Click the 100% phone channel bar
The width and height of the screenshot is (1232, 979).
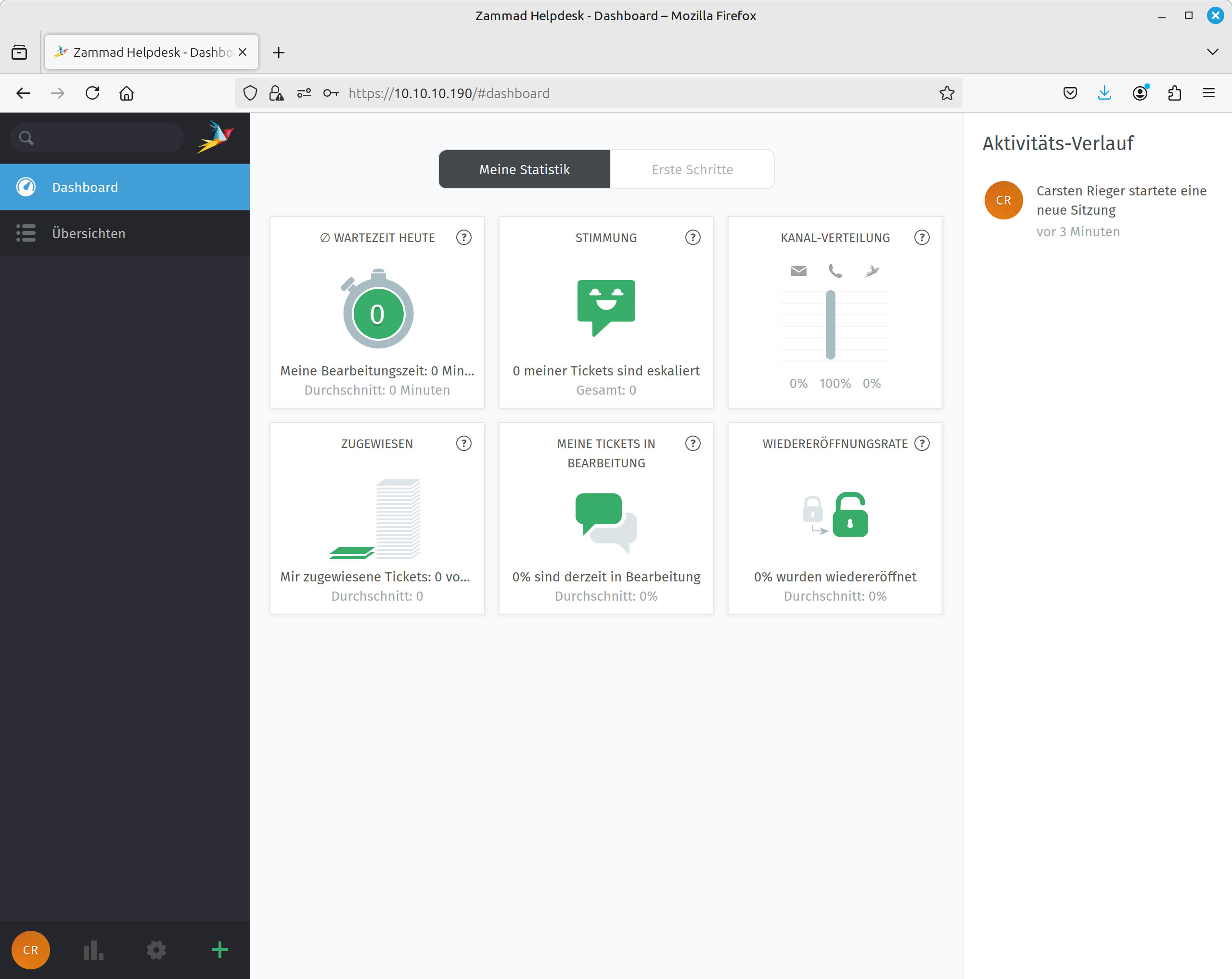[830, 324]
